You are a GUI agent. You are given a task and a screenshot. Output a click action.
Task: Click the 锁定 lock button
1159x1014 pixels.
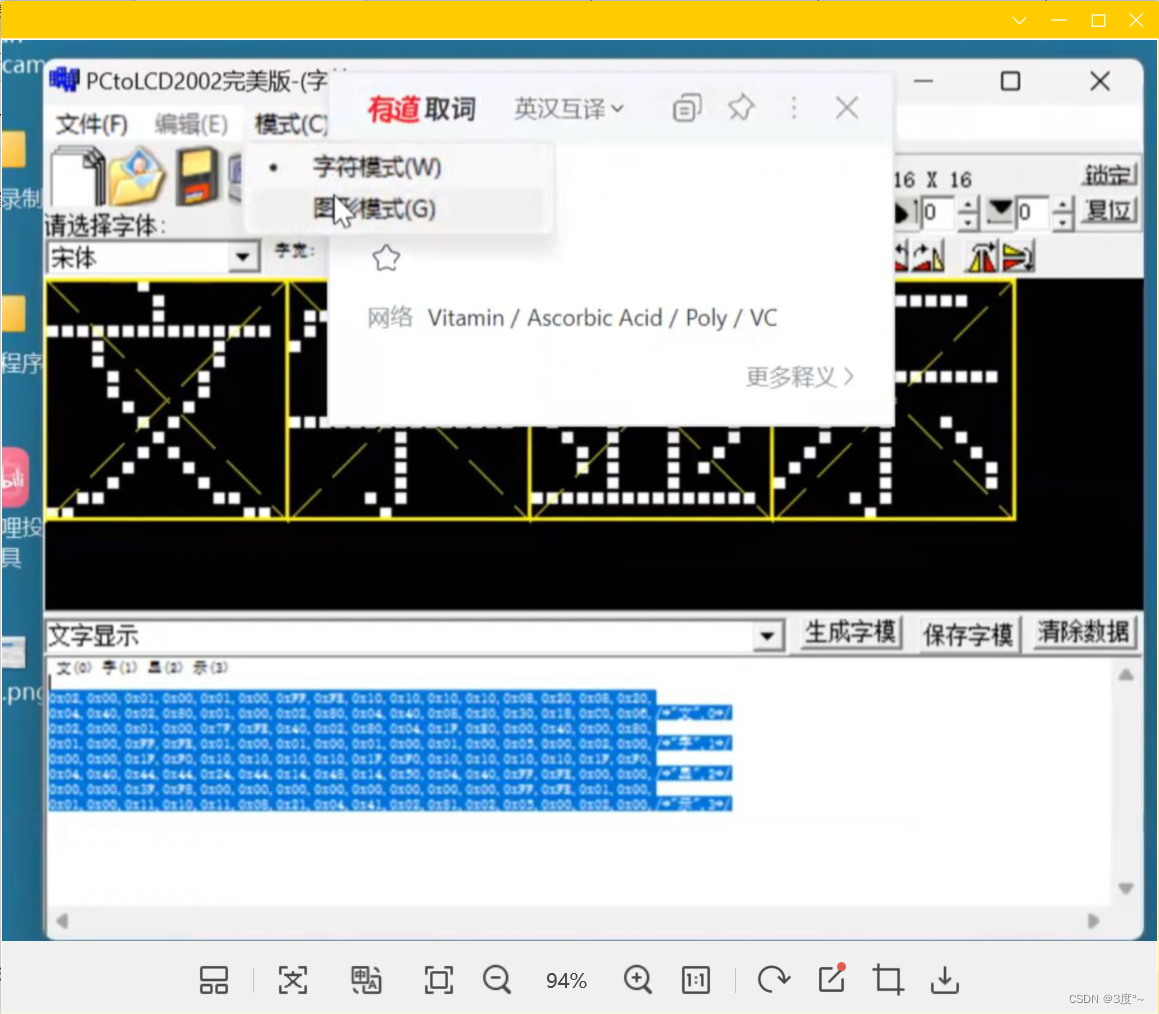(x=1109, y=176)
